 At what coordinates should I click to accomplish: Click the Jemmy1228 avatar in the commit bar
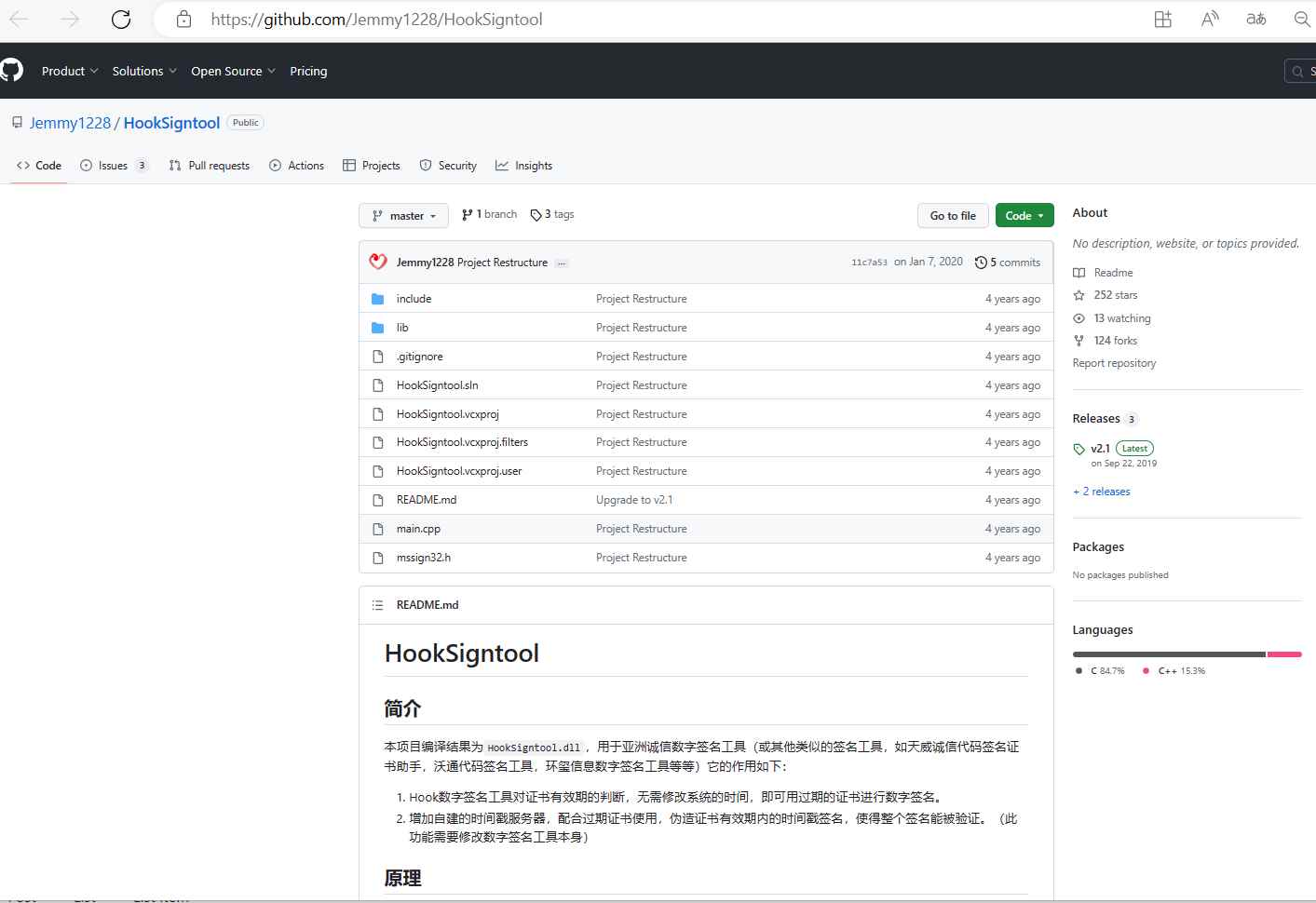point(378,262)
